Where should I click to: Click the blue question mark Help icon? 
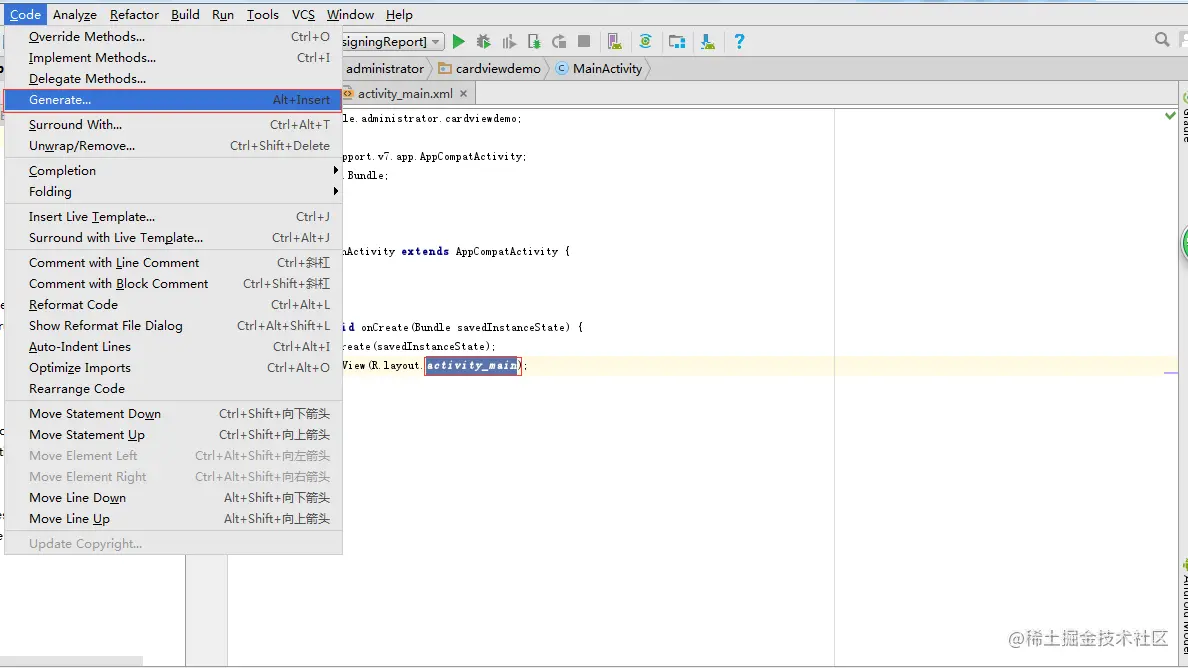[x=739, y=42]
